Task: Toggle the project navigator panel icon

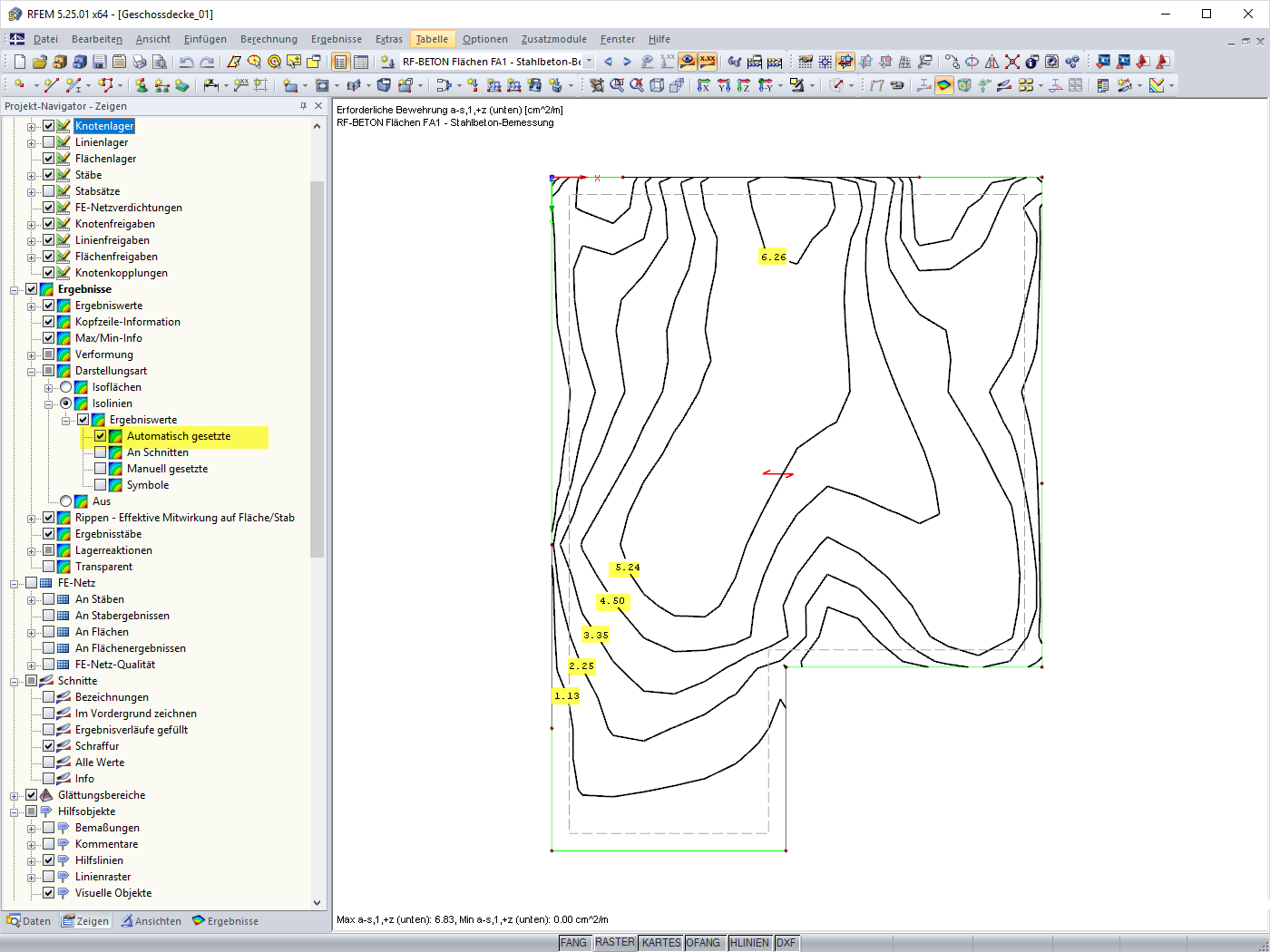Action: pyautogui.click(x=341, y=62)
